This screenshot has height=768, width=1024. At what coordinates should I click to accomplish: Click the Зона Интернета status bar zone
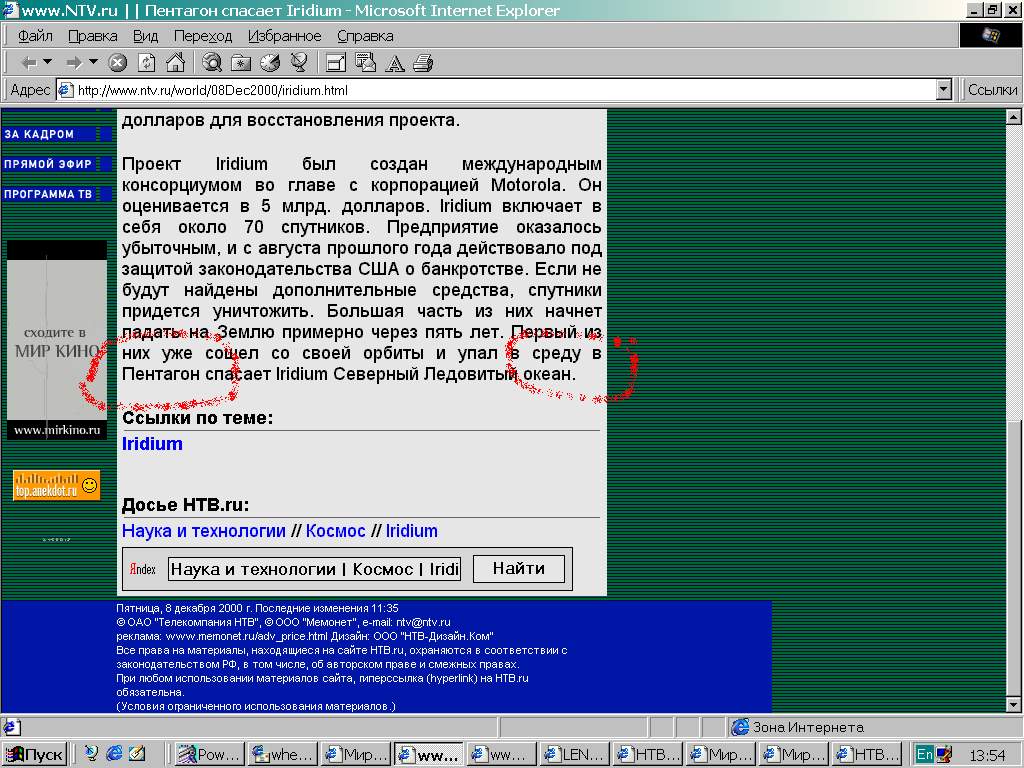798,727
